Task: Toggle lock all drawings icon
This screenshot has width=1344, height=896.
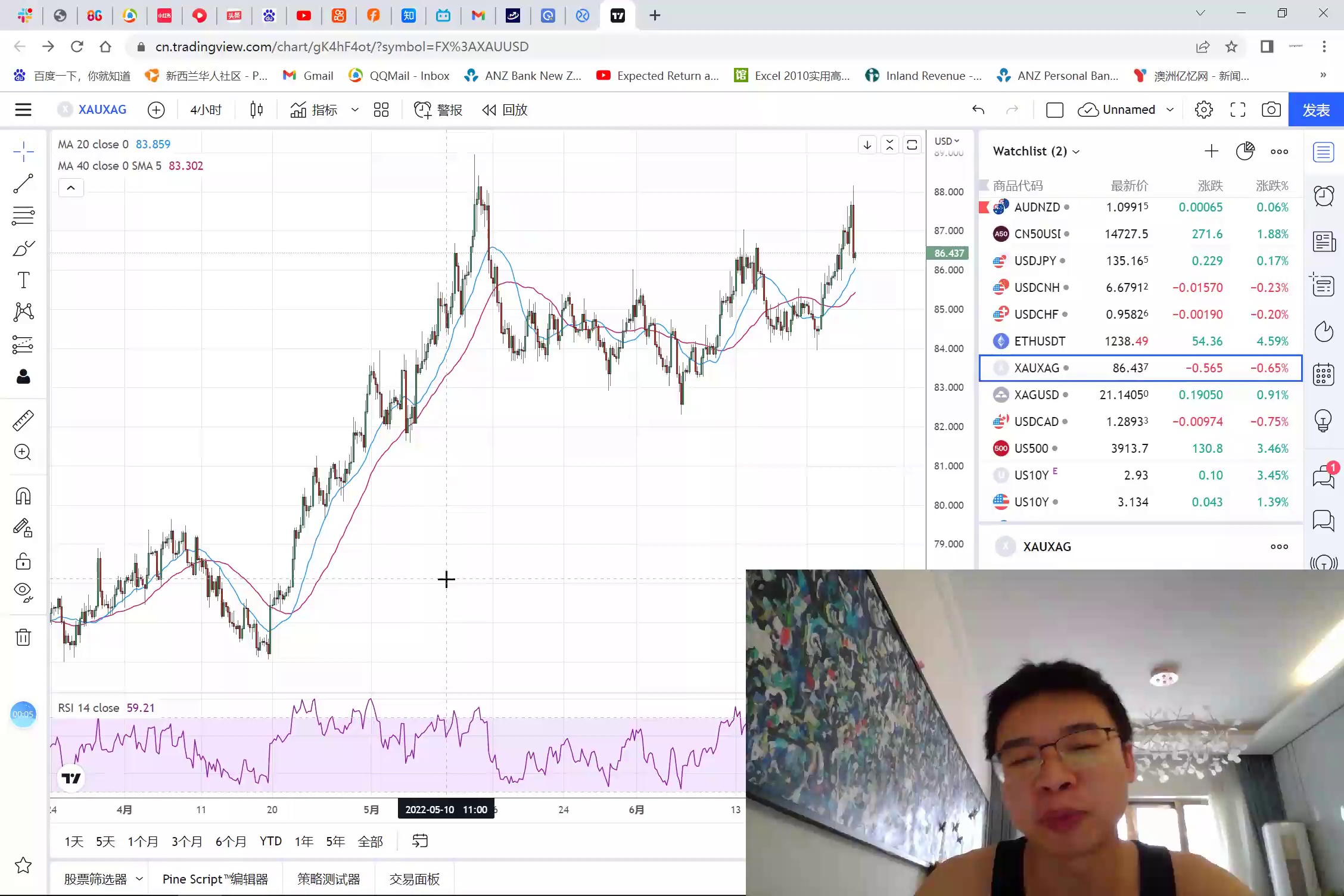Action: 23,561
